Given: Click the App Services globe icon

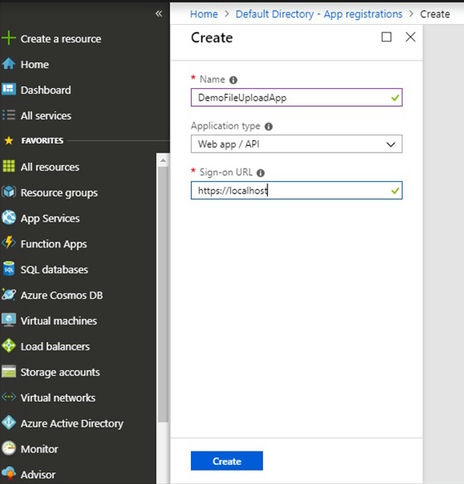Looking at the screenshot, I should pyautogui.click(x=9, y=218).
